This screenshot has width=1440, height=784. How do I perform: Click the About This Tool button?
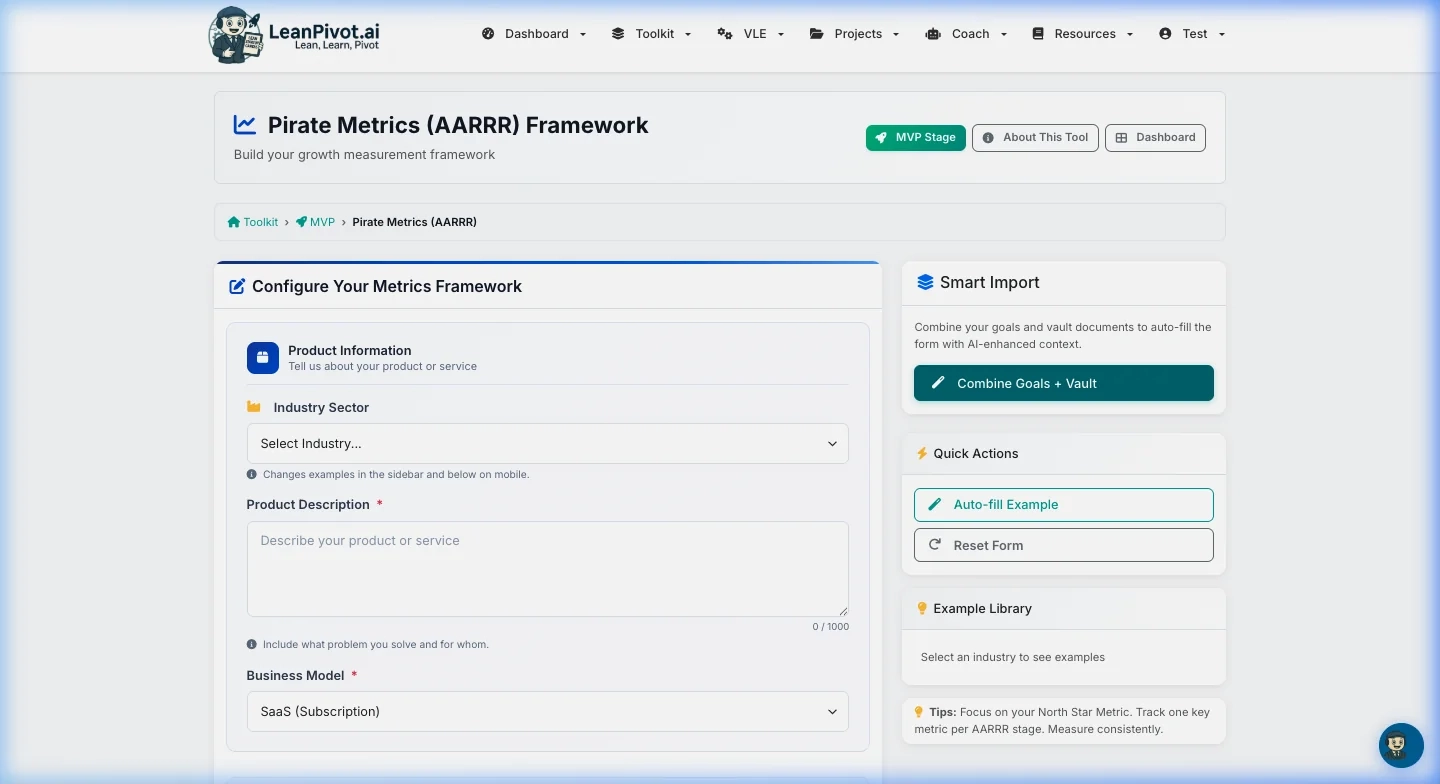tap(1035, 138)
